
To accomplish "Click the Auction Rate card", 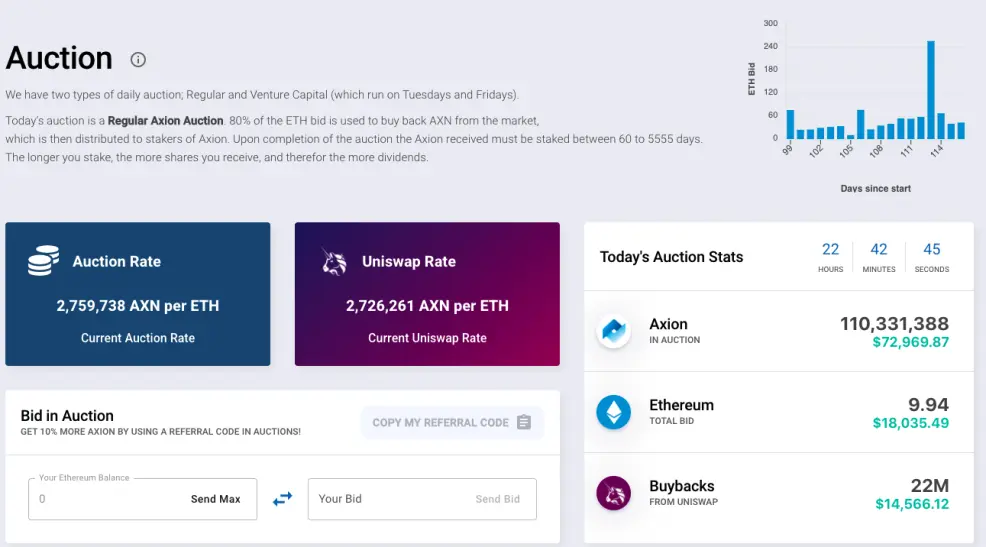I will (138, 294).
